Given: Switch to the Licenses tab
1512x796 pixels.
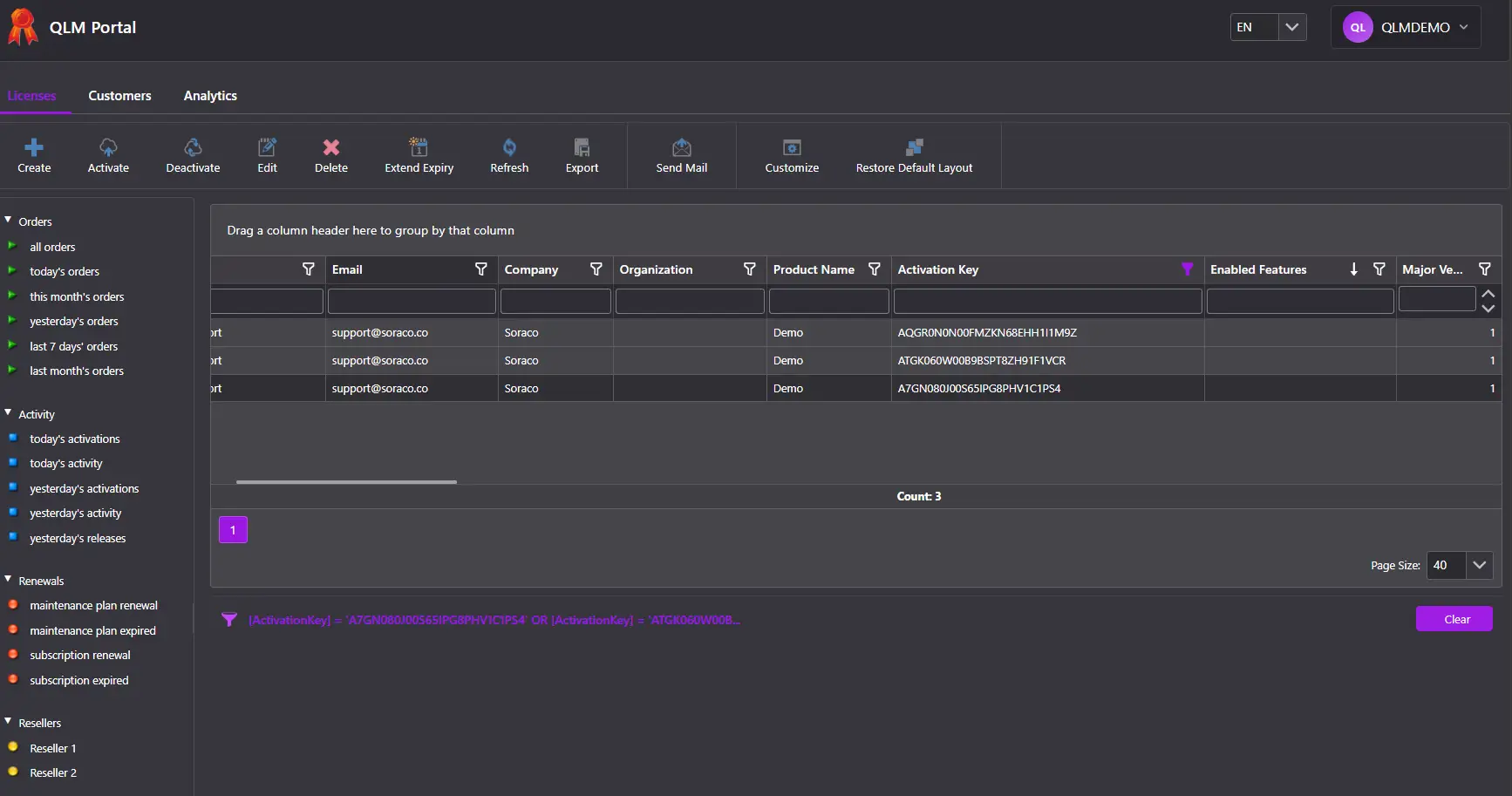Looking at the screenshot, I should coord(32,96).
